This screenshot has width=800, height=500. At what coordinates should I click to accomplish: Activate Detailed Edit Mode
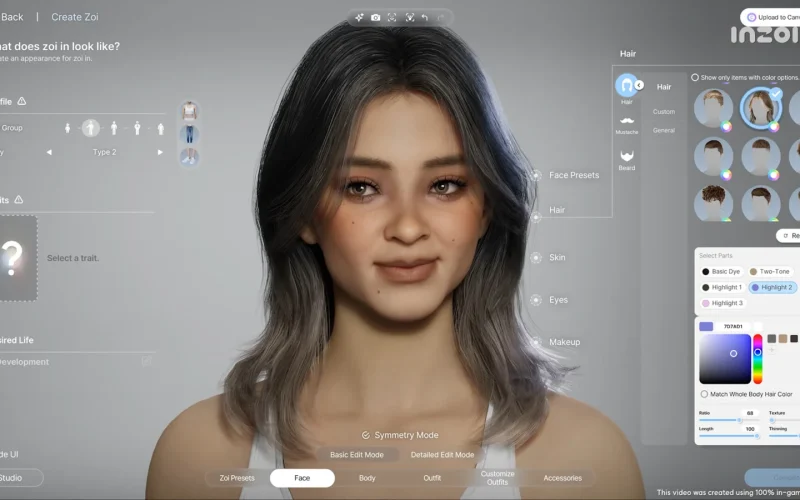pyautogui.click(x=442, y=455)
